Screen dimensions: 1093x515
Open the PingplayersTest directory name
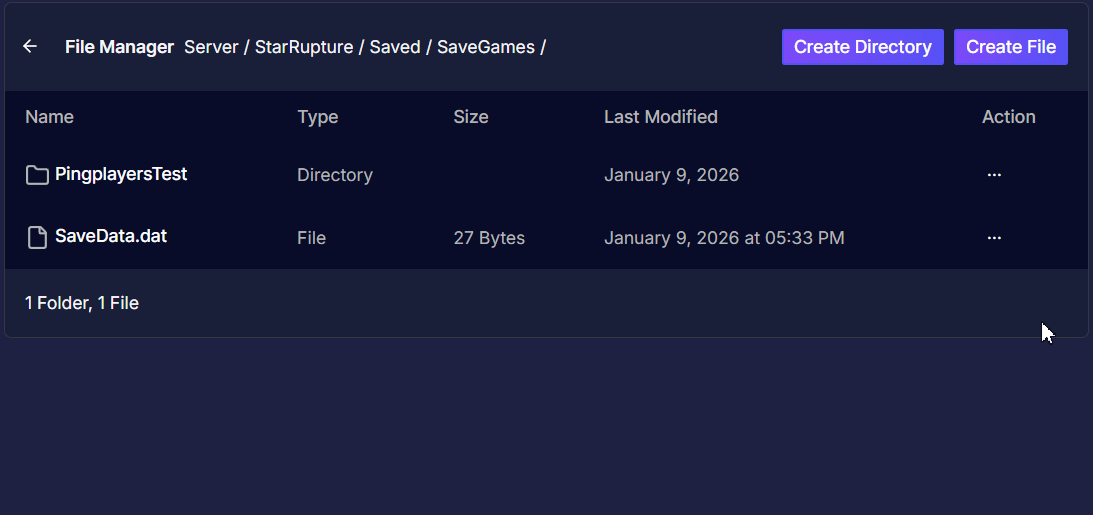click(x=121, y=174)
